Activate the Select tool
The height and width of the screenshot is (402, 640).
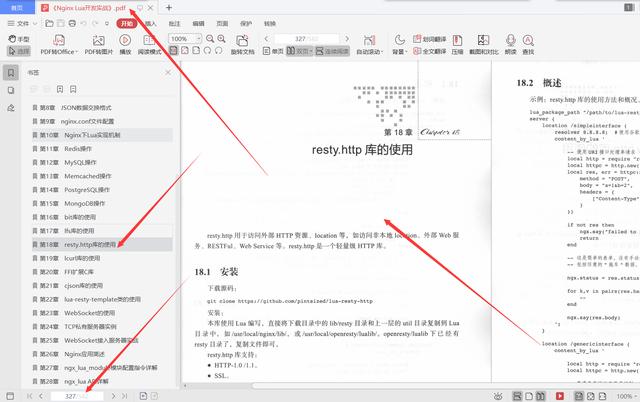19,51
